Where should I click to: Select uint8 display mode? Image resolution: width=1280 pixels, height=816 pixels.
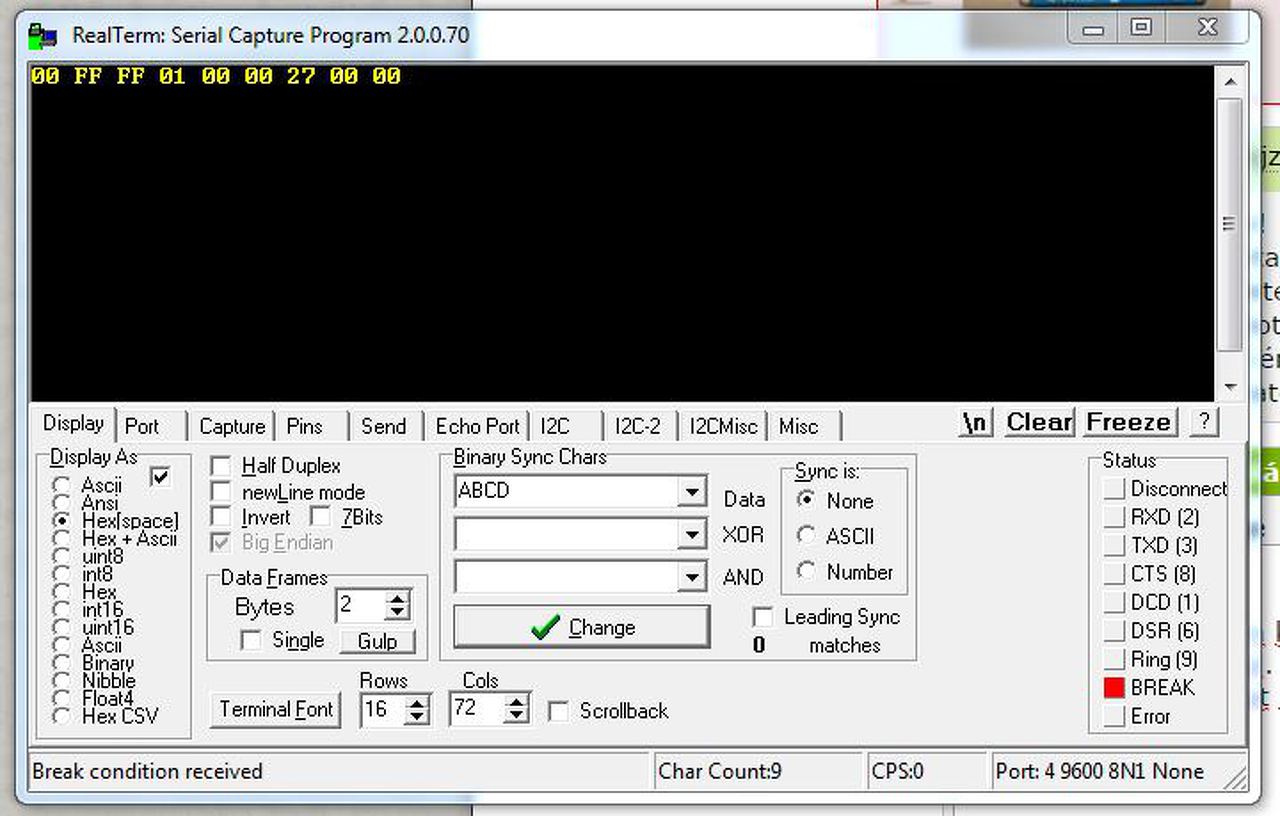tap(62, 557)
